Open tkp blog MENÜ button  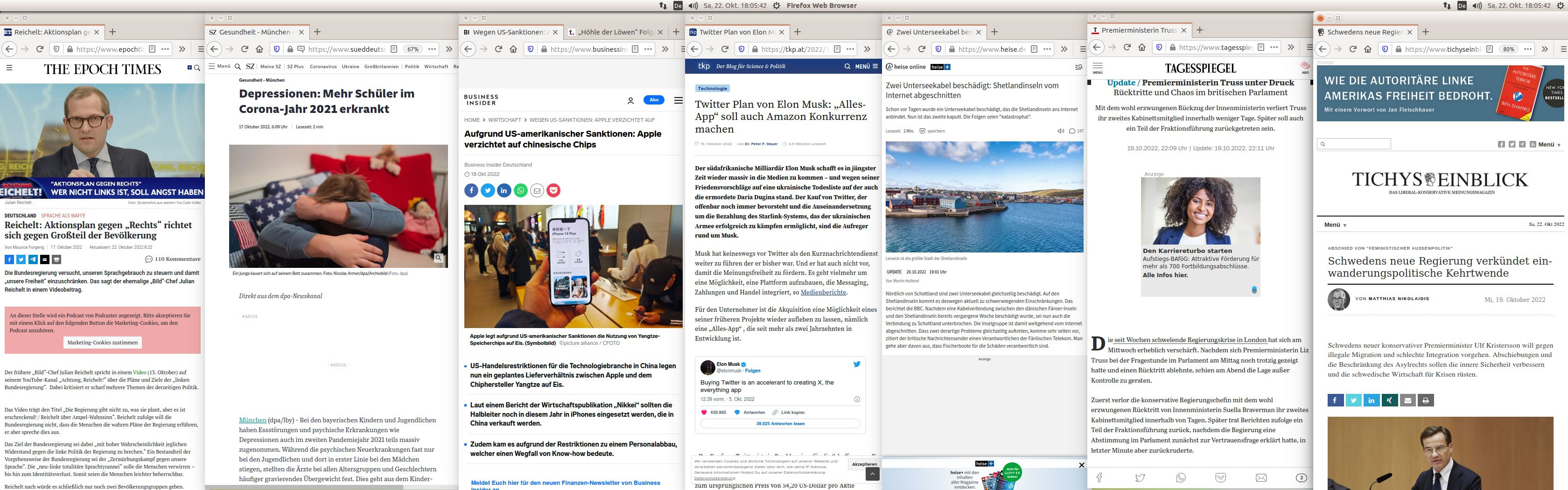coord(867,66)
